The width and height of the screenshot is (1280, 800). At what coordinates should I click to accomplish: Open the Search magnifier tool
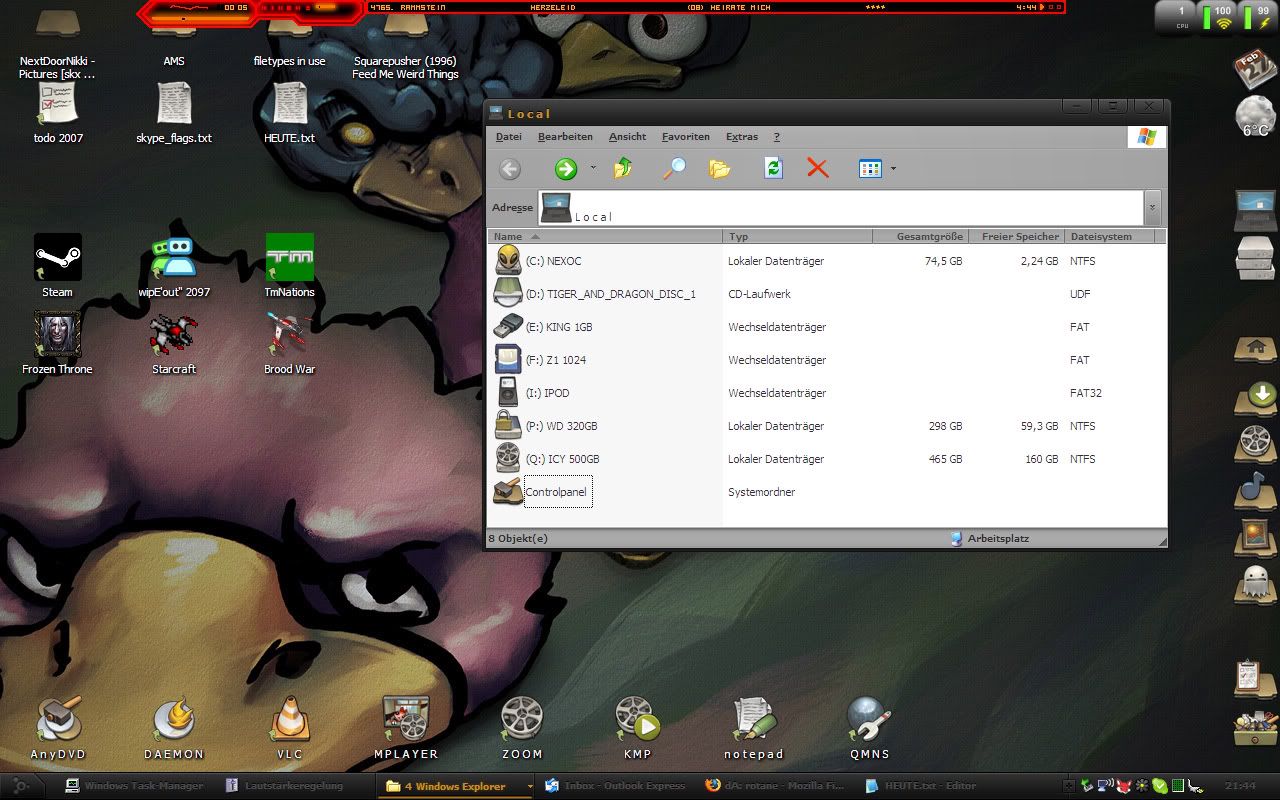[675, 169]
